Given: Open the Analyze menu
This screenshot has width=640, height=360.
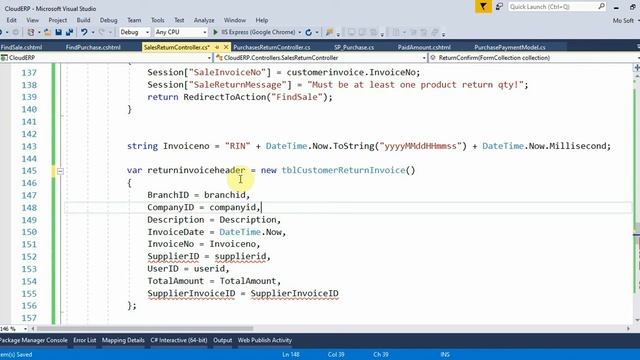Looking at the screenshot, I should pos(204,20).
